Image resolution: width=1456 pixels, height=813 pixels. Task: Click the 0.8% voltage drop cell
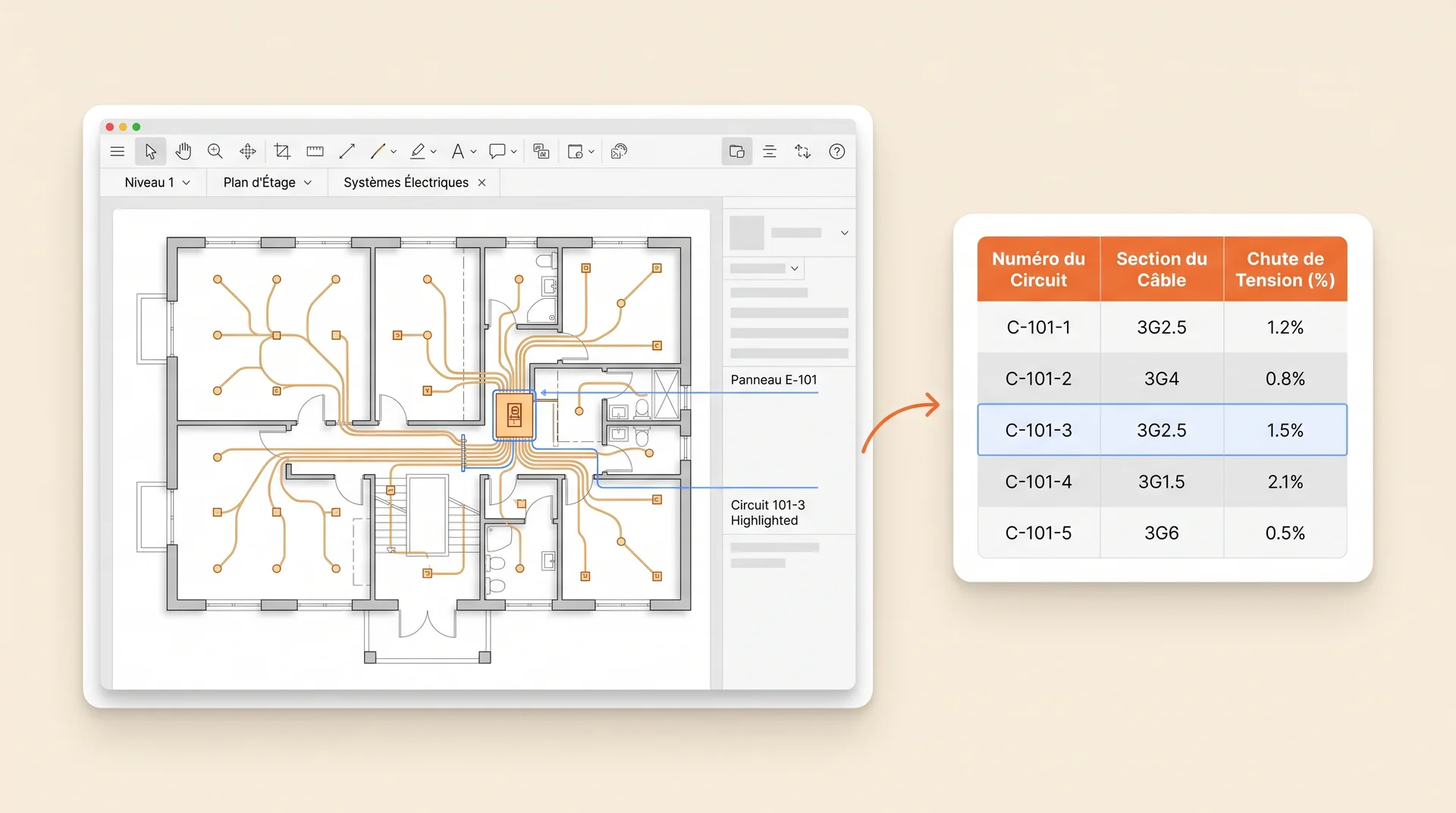point(1285,379)
